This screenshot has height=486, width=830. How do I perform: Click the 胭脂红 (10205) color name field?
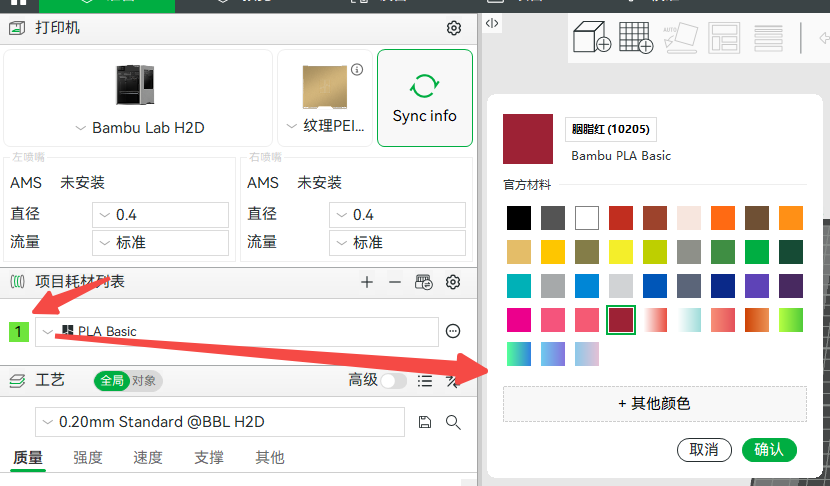(x=611, y=130)
